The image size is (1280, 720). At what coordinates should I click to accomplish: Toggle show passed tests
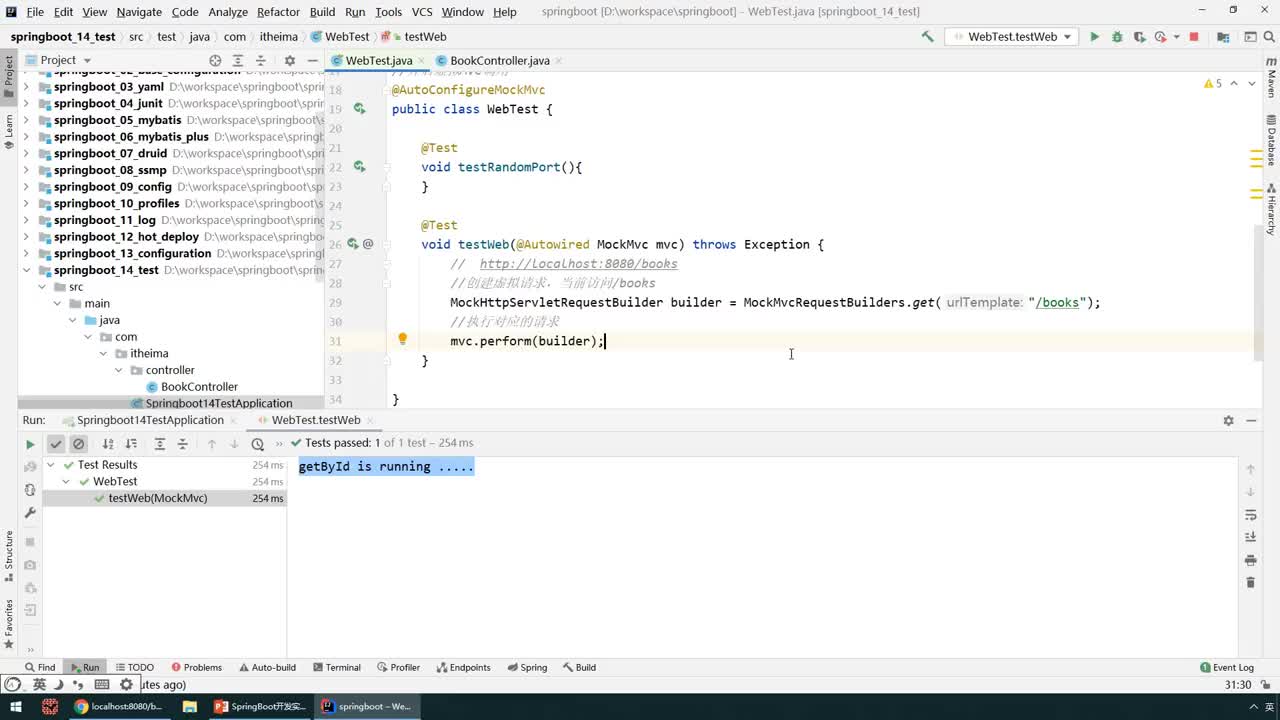point(56,444)
